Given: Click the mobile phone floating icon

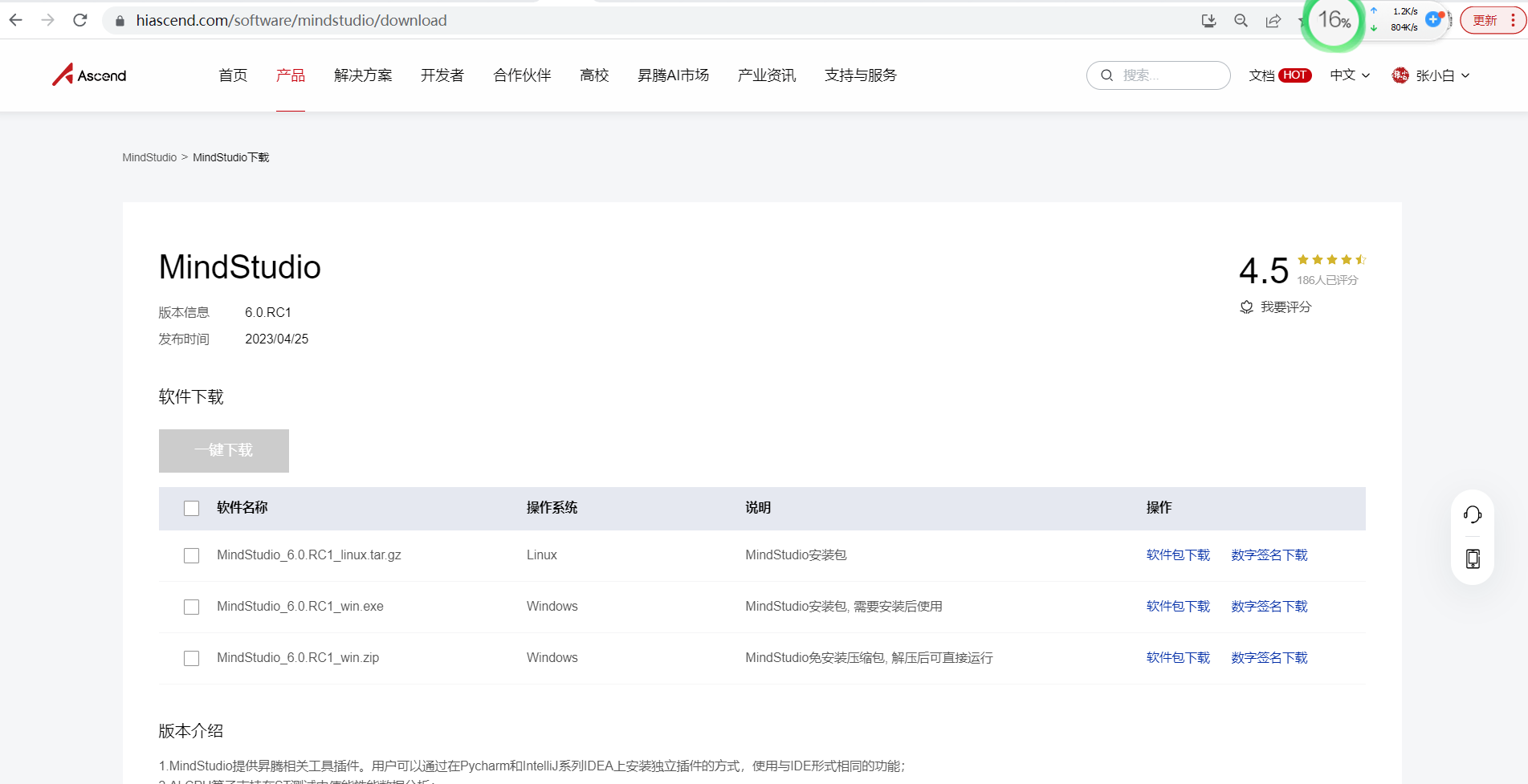Looking at the screenshot, I should (x=1473, y=559).
